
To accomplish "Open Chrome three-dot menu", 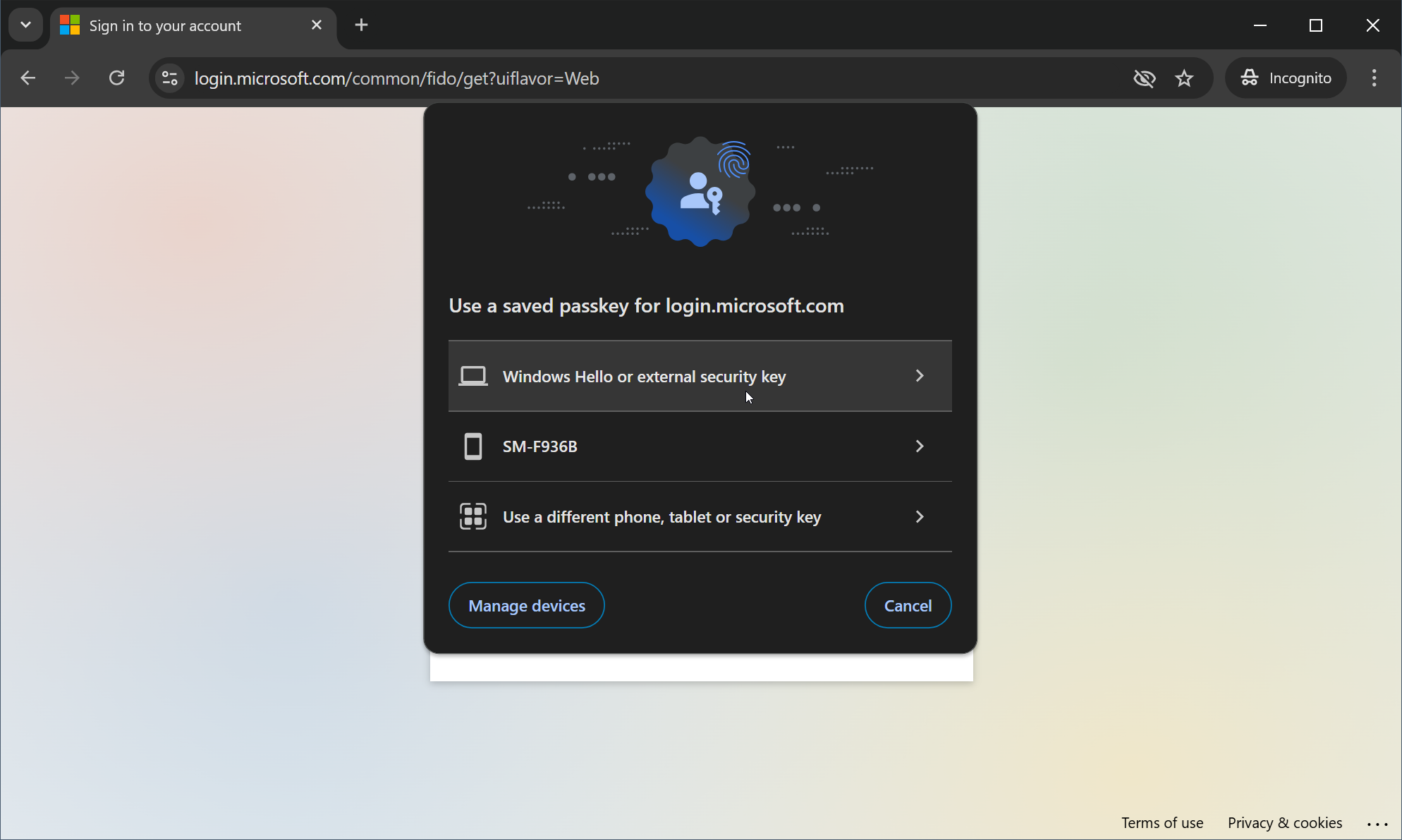I will click(1374, 78).
